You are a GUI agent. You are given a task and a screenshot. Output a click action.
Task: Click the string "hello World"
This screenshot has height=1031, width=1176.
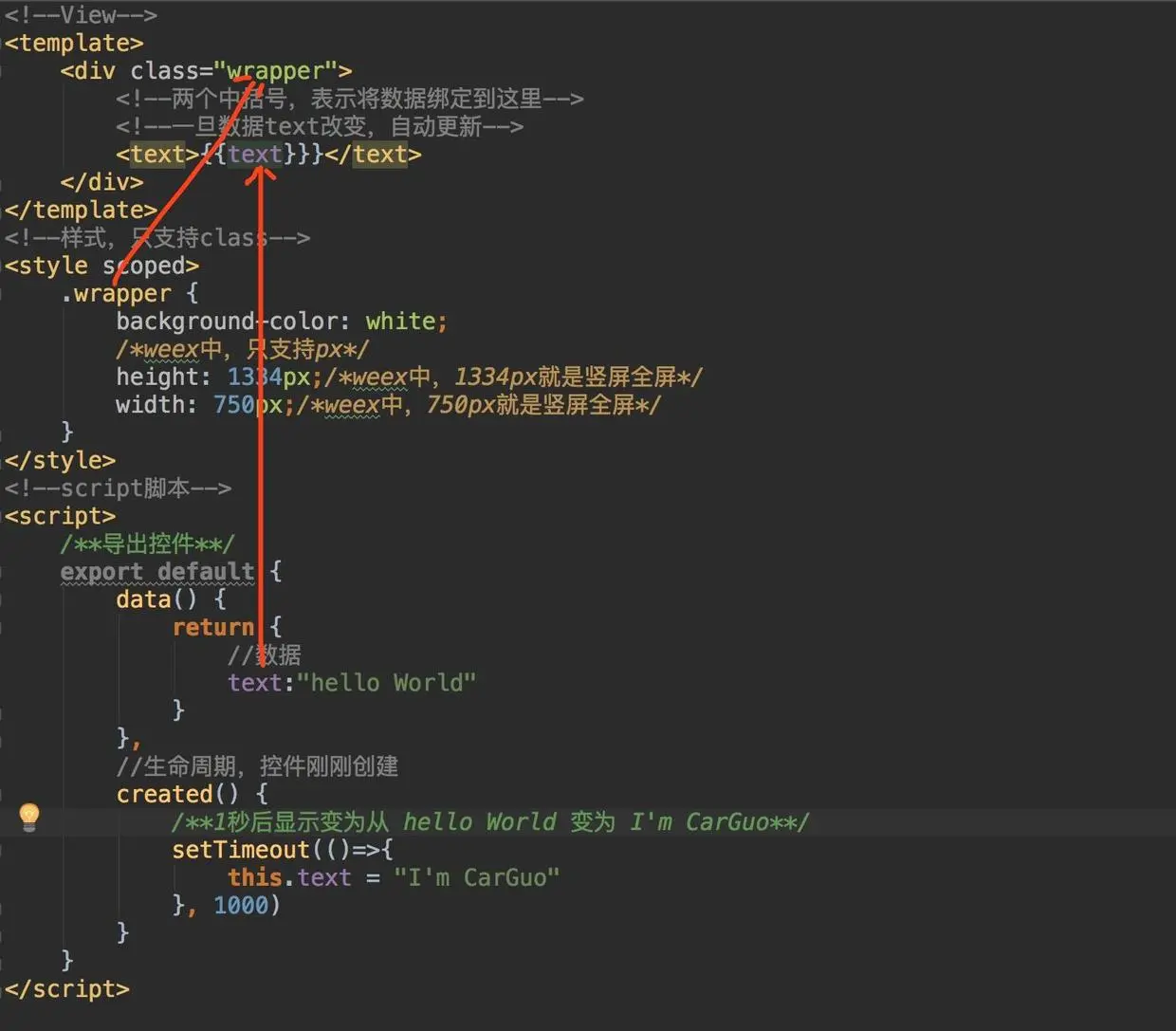(x=386, y=683)
